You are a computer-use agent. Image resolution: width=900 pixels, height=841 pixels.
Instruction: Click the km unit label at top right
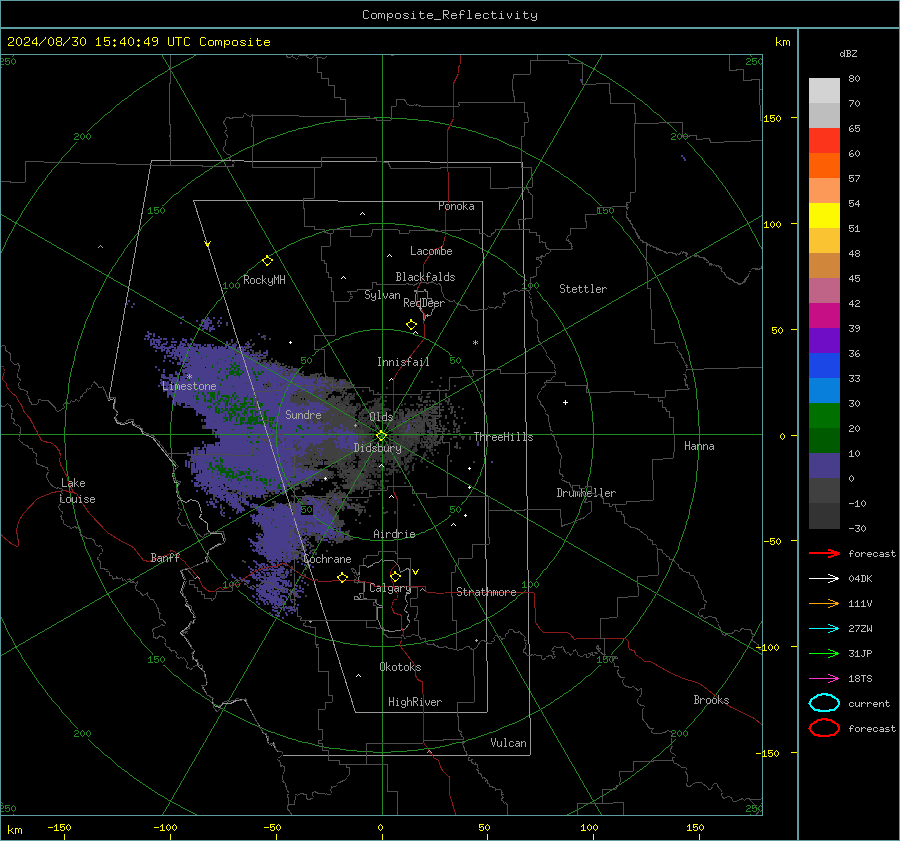click(x=782, y=42)
